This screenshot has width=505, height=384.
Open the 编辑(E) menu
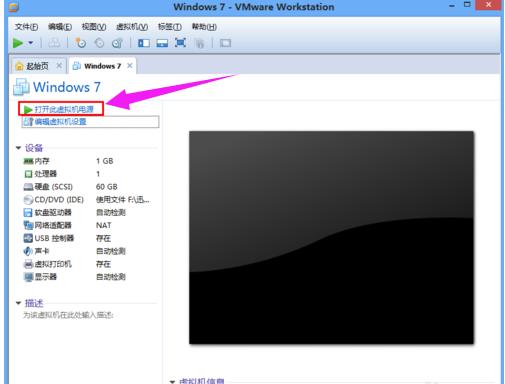tap(60, 27)
